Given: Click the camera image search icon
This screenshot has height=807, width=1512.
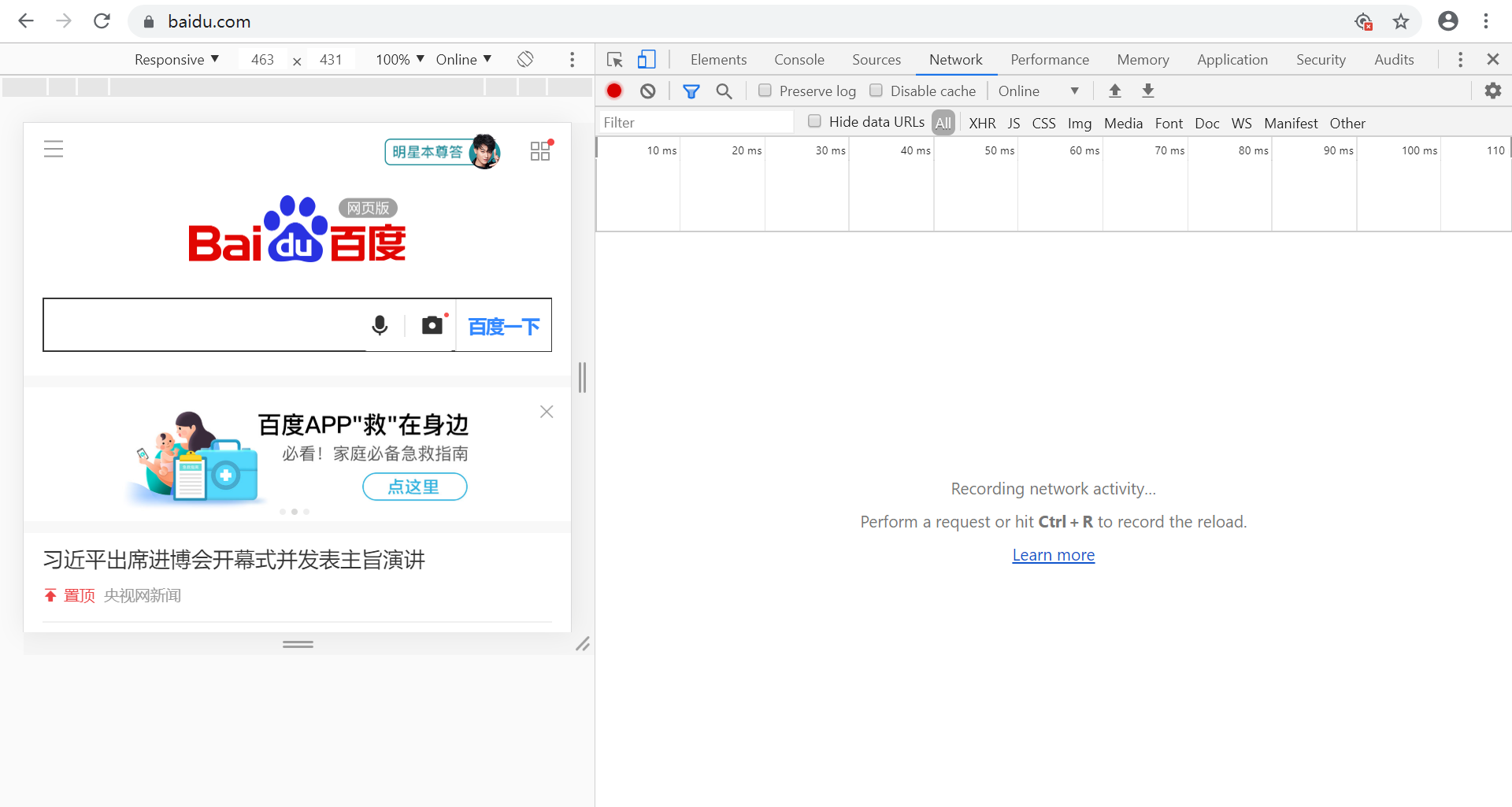Looking at the screenshot, I should tap(433, 324).
